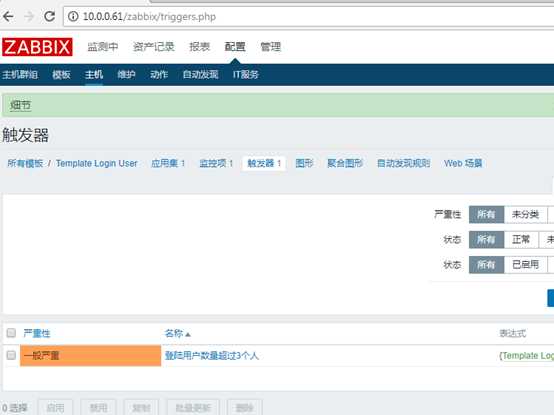The height and width of the screenshot is (415, 554).
Task: Select 所有 in the 已启用 status row
Action: (x=486, y=265)
